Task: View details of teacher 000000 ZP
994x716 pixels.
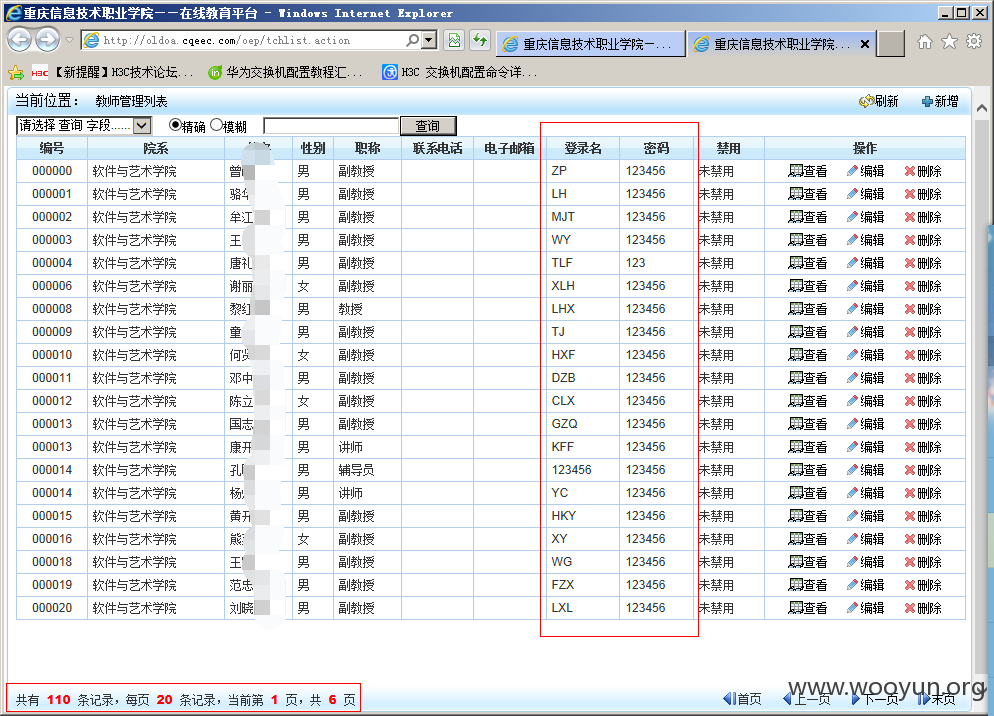Action: [808, 171]
